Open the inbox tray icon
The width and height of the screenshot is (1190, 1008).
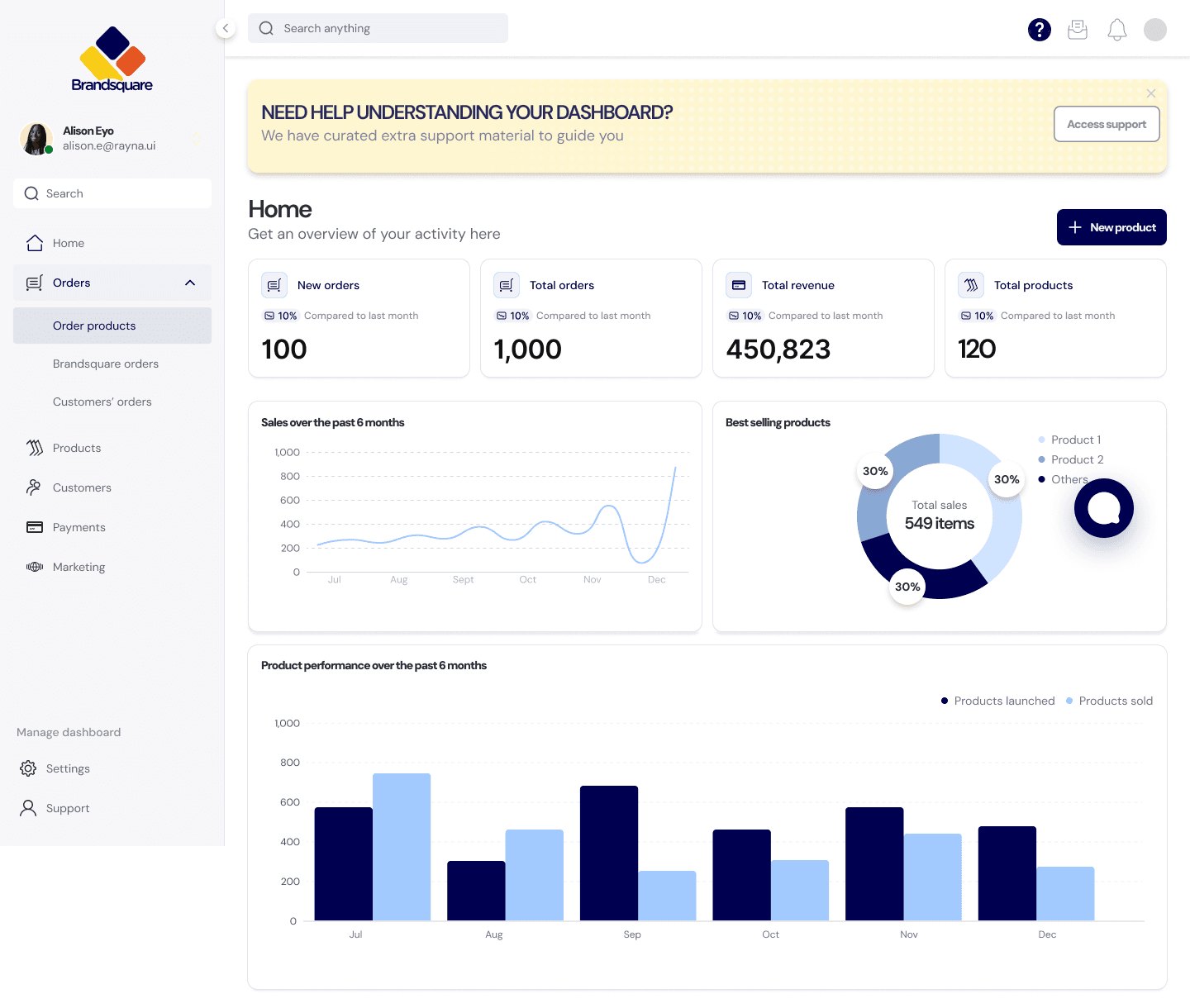[1078, 30]
